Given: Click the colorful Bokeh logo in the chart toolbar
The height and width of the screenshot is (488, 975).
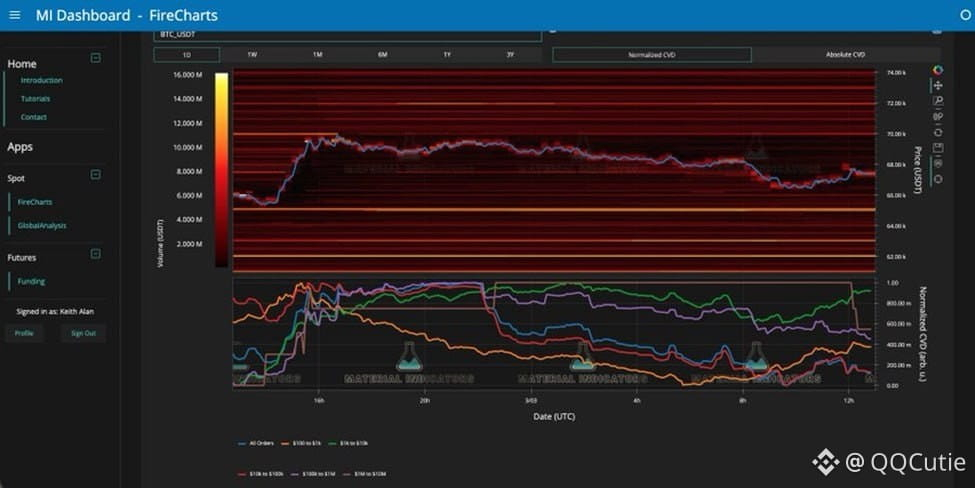Looking at the screenshot, I should [x=938, y=70].
